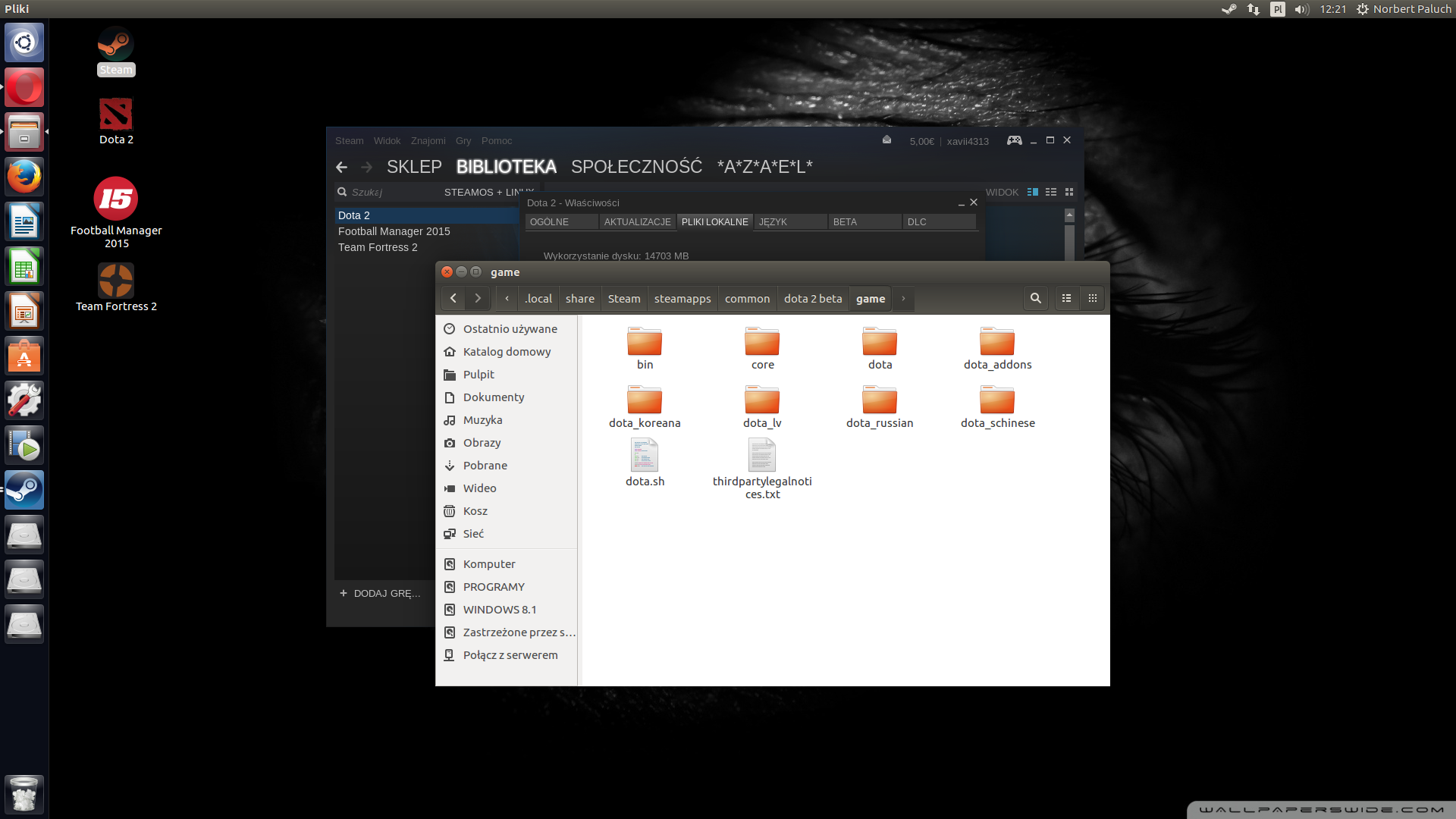Switch Steam library to grid view
This screenshot has width=1456, height=819.
click(x=1069, y=192)
